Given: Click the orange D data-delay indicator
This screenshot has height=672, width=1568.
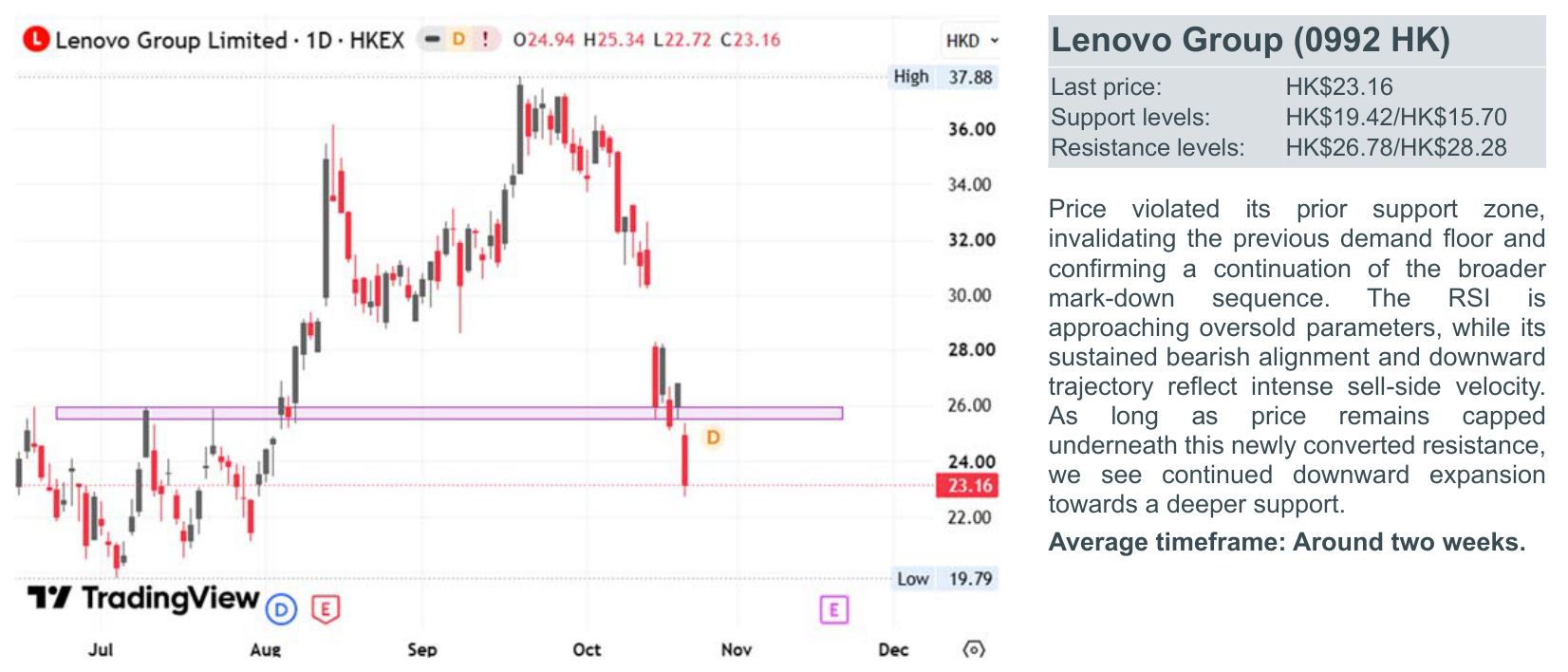Looking at the screenshot, I should pos(458,39).
